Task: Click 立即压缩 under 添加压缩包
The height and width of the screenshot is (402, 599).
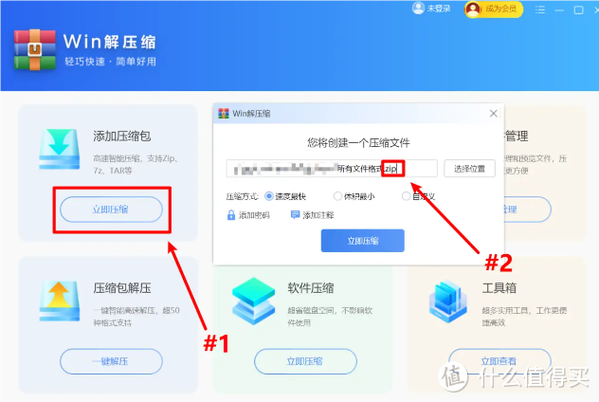Action: coord(111,209)
